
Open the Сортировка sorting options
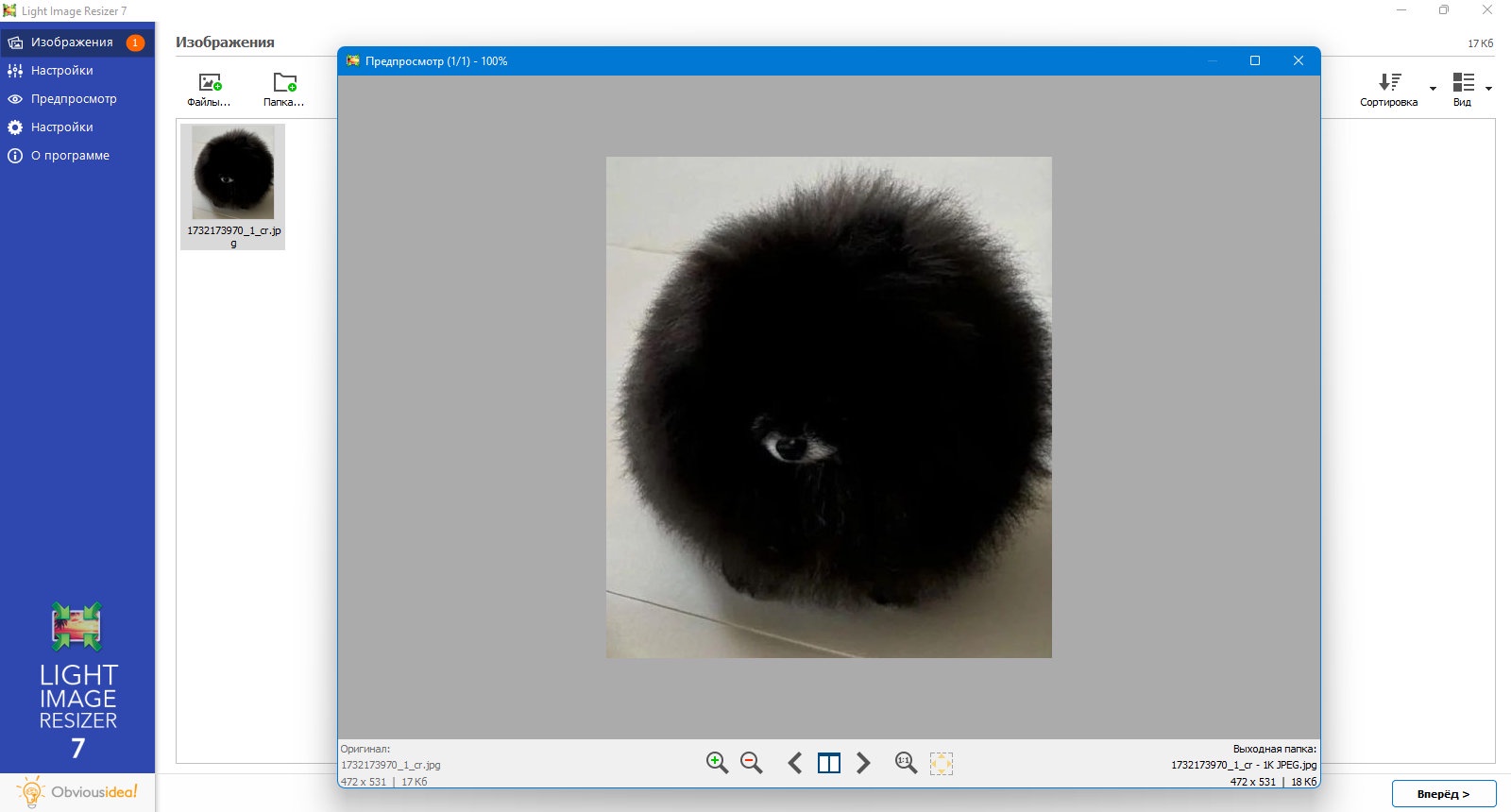(1388, 90)
